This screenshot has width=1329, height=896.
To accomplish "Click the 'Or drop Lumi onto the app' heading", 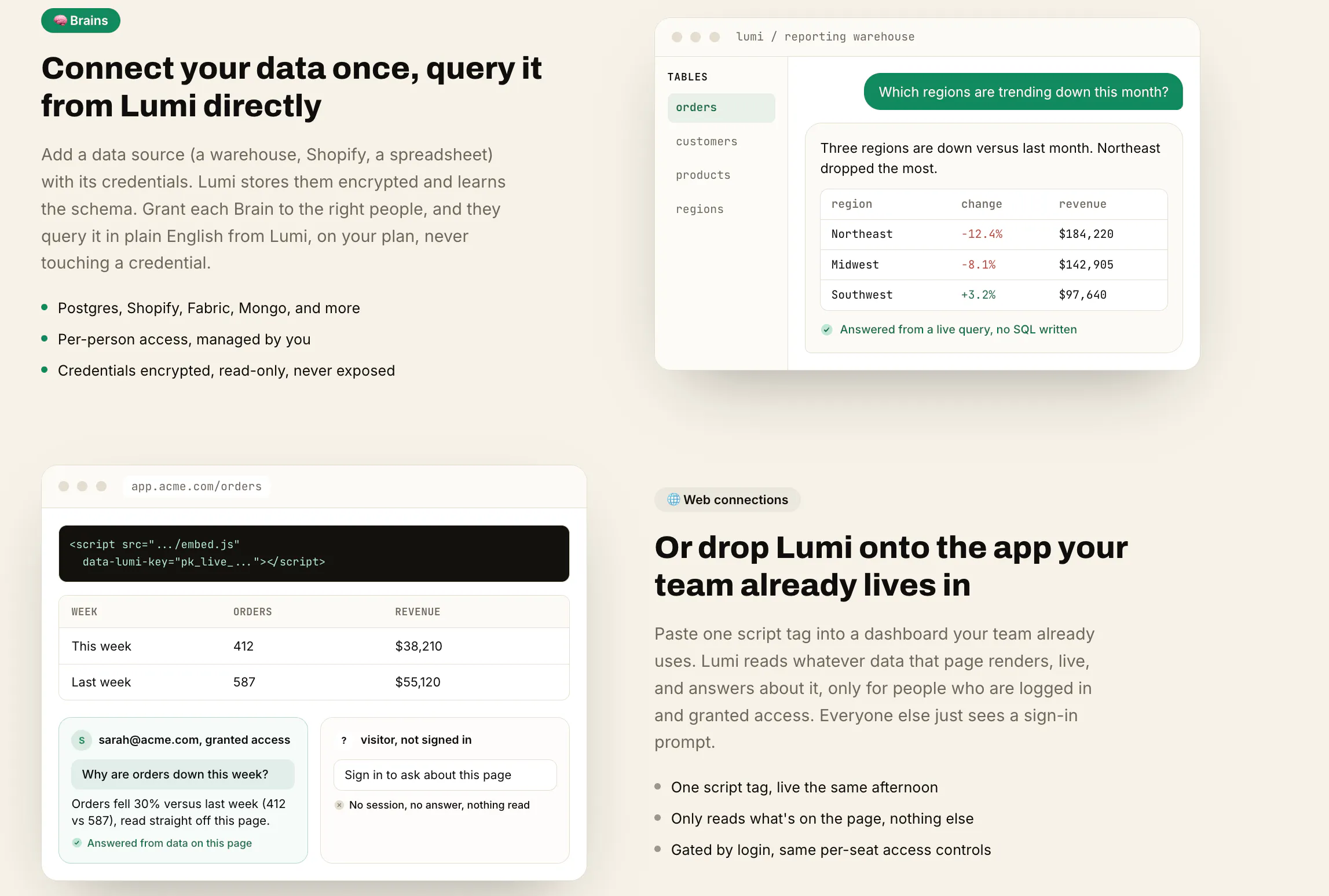I will click(x=891, y=566).
